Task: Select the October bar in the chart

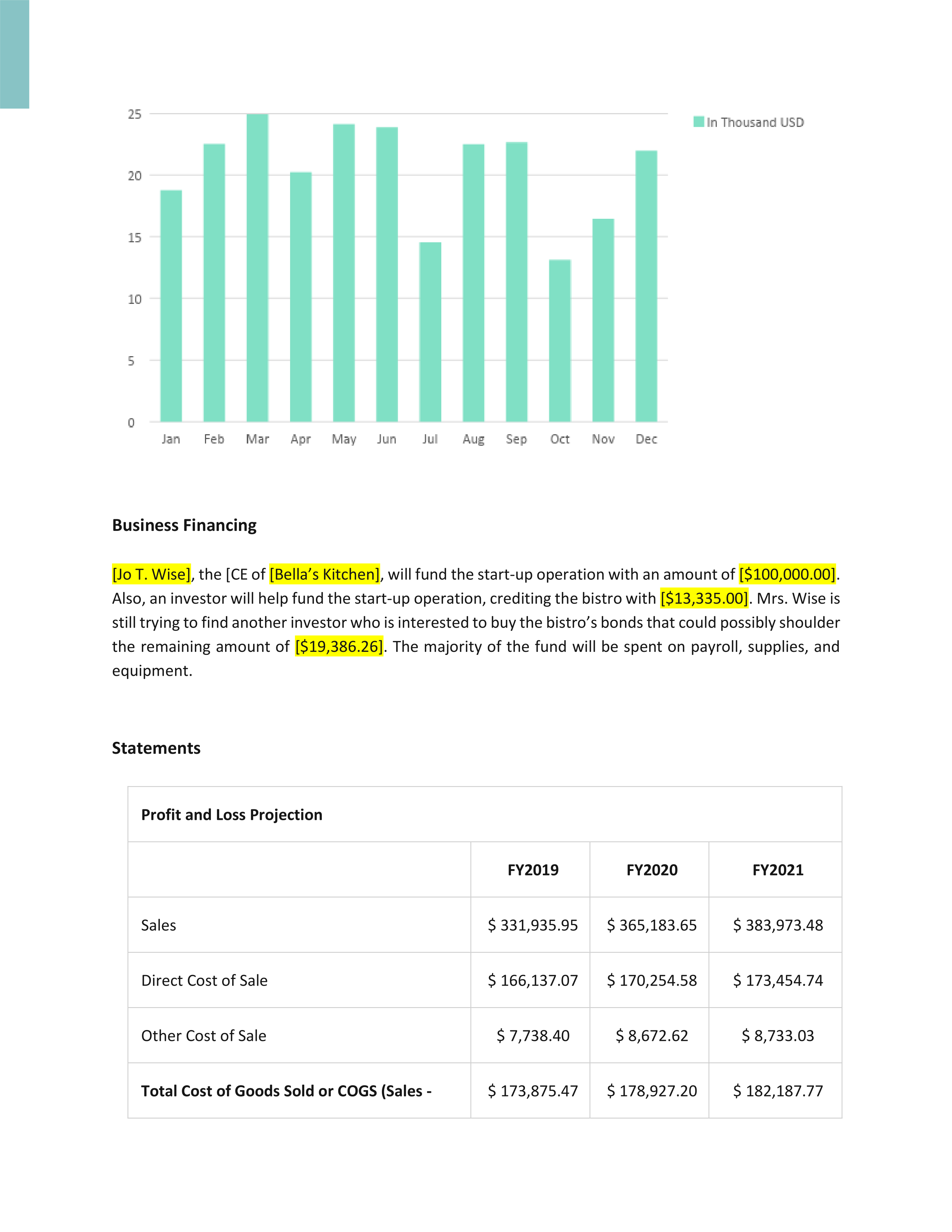Action: 560,341
